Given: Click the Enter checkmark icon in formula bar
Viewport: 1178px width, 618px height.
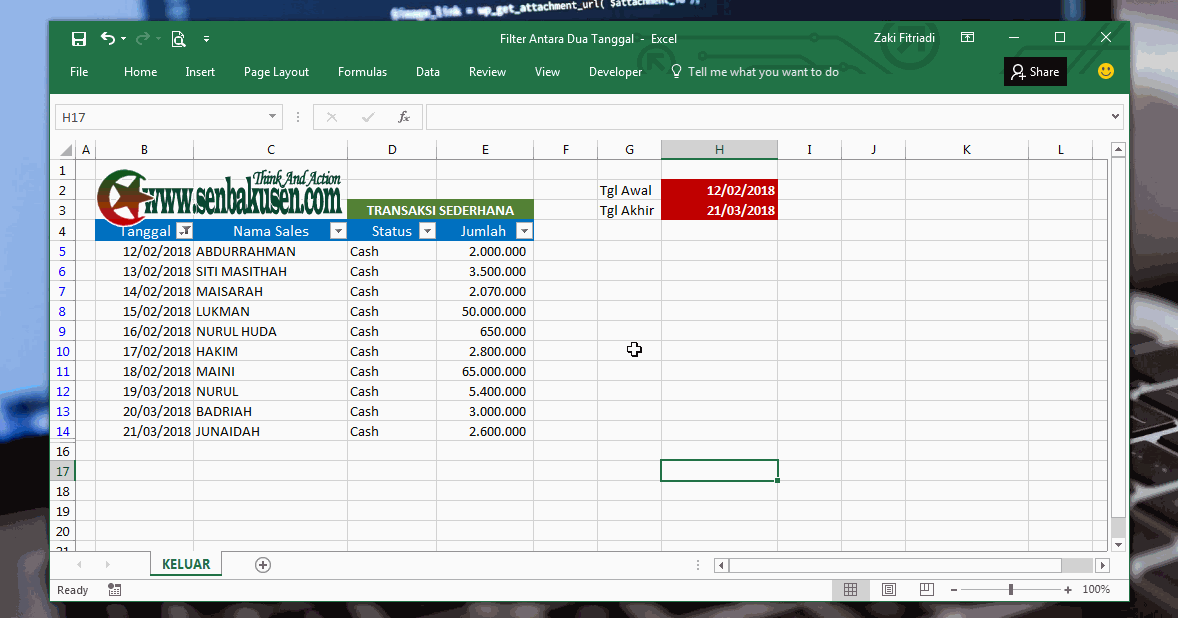Looking at the screenshot, I should coord(368,117).
